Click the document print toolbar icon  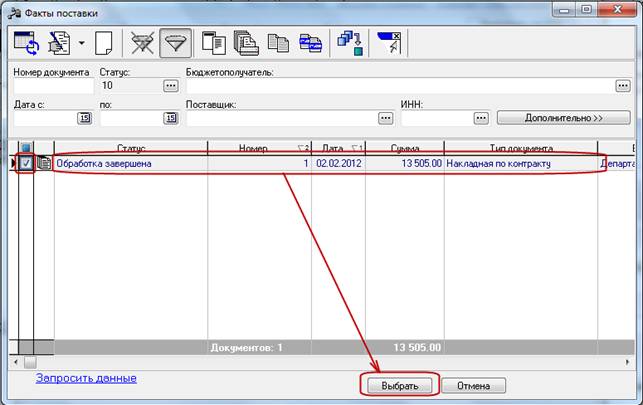[59, 43]
